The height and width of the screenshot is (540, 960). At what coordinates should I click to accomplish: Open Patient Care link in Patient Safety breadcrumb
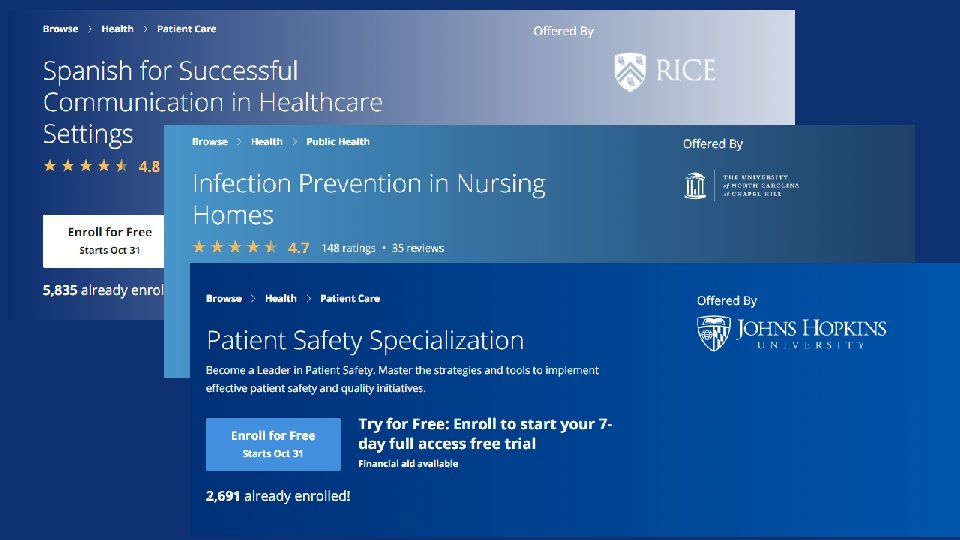[350, 298]
